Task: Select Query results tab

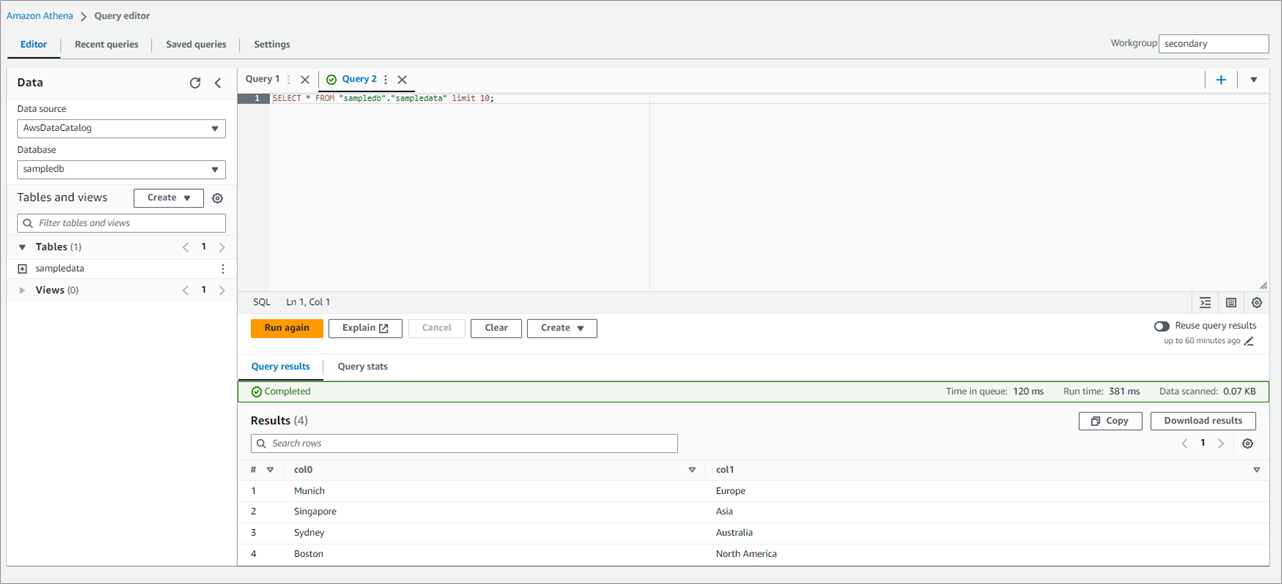Action: coord(280,367)
